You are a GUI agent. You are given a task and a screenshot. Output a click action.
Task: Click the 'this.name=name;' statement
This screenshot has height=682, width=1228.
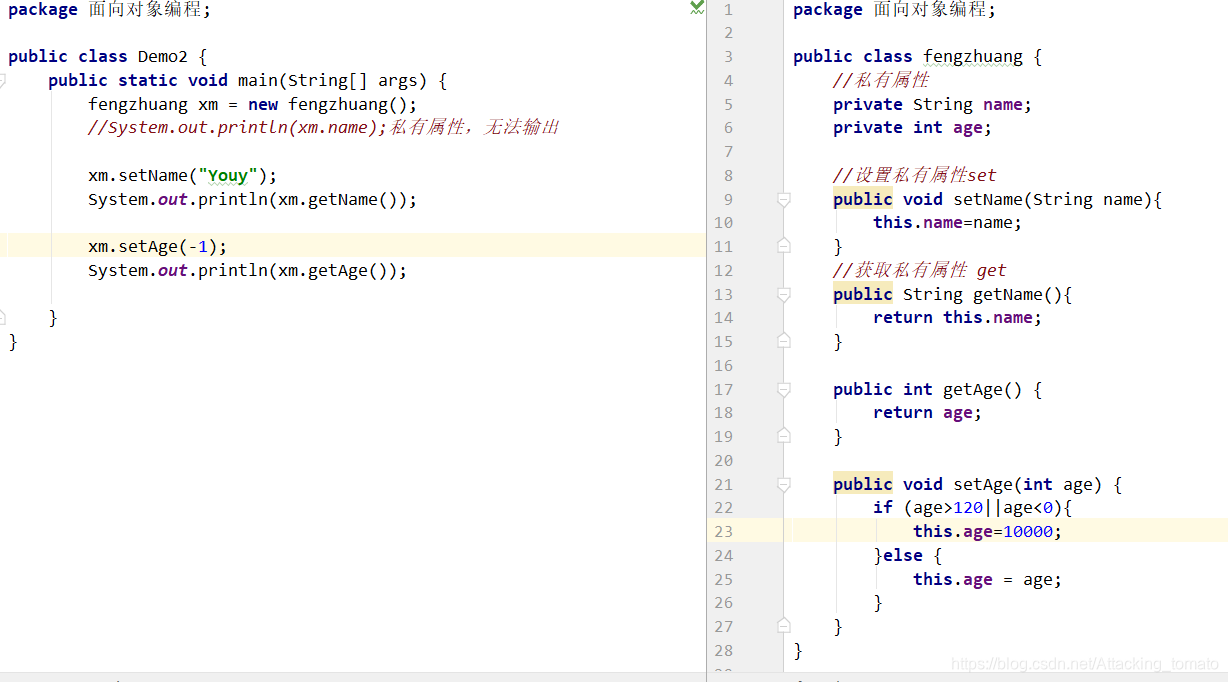947,223
